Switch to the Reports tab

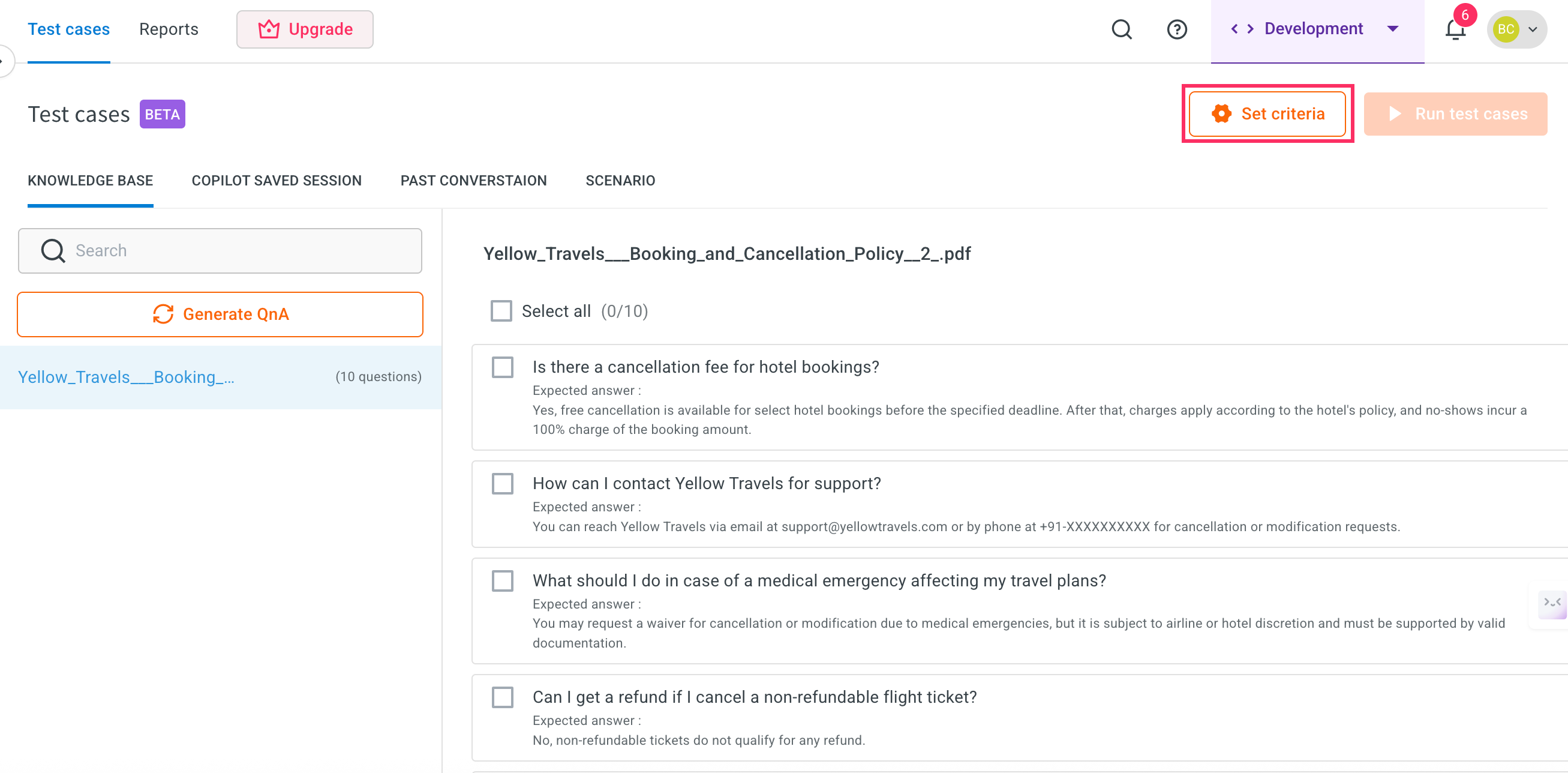pos(169,29)
